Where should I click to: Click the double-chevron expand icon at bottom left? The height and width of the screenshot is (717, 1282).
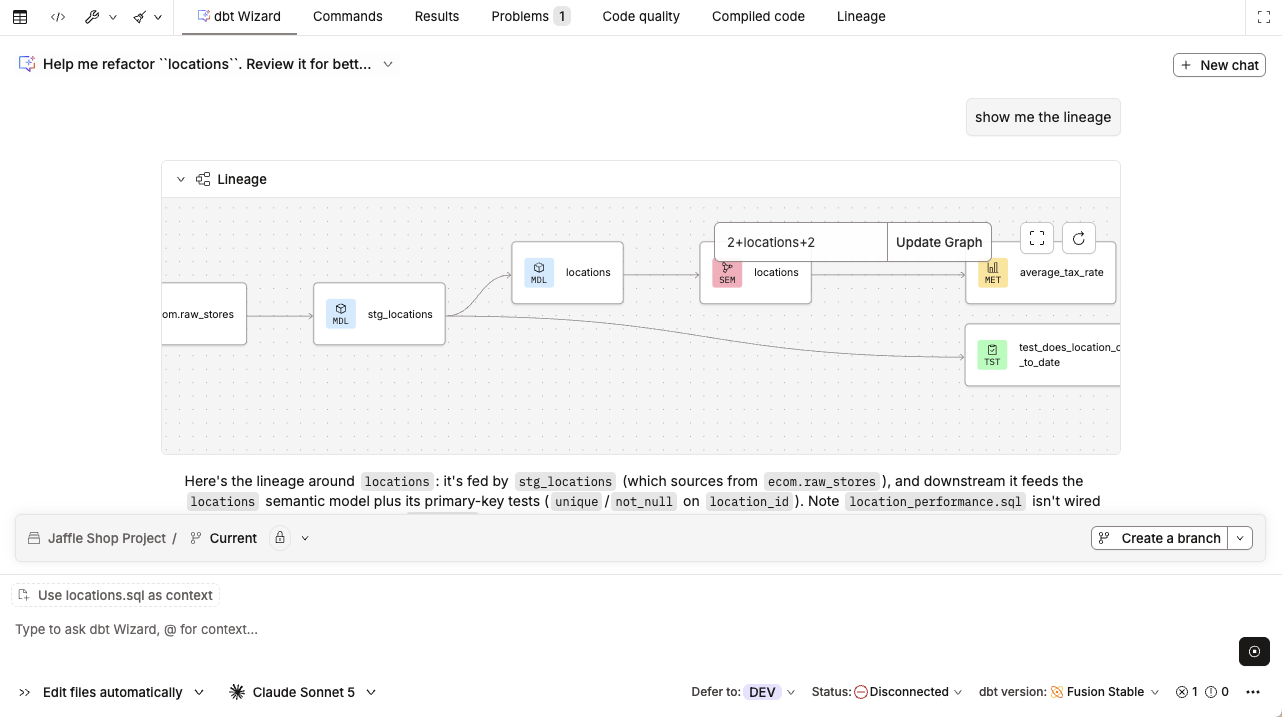pos(25,692)
